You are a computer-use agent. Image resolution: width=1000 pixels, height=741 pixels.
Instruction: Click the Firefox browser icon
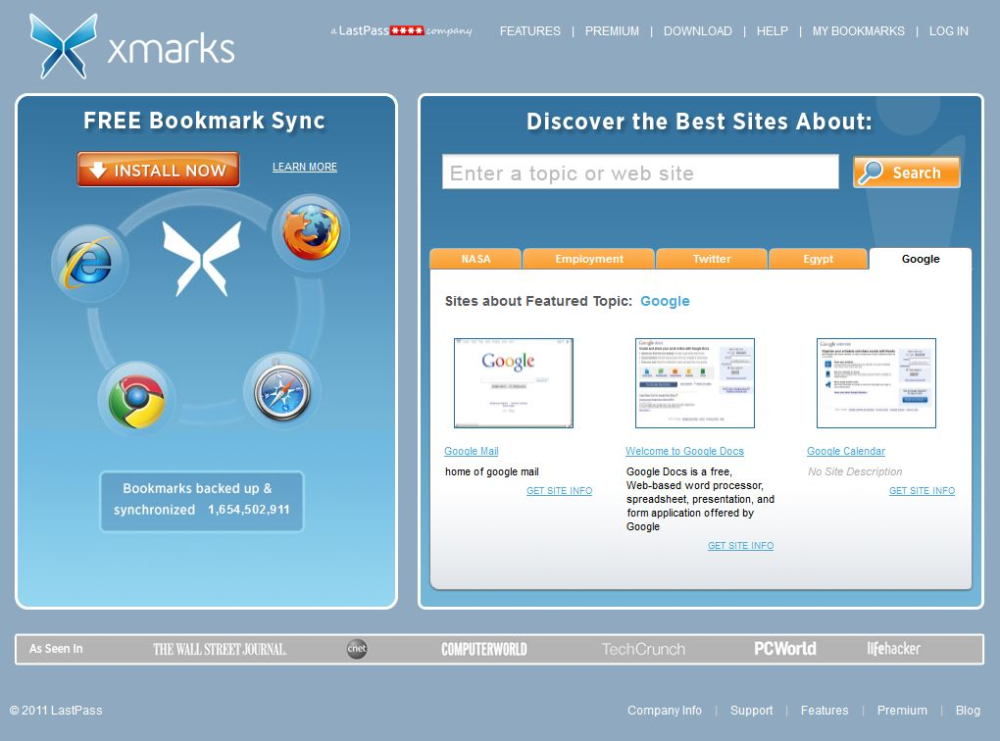tap(311, 232)
